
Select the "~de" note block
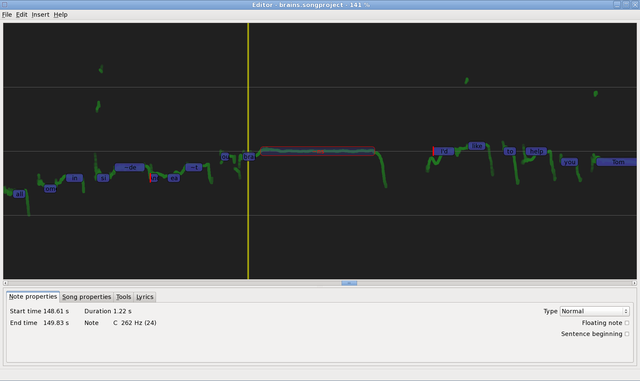pyautogui.click(x=129, y=167)
